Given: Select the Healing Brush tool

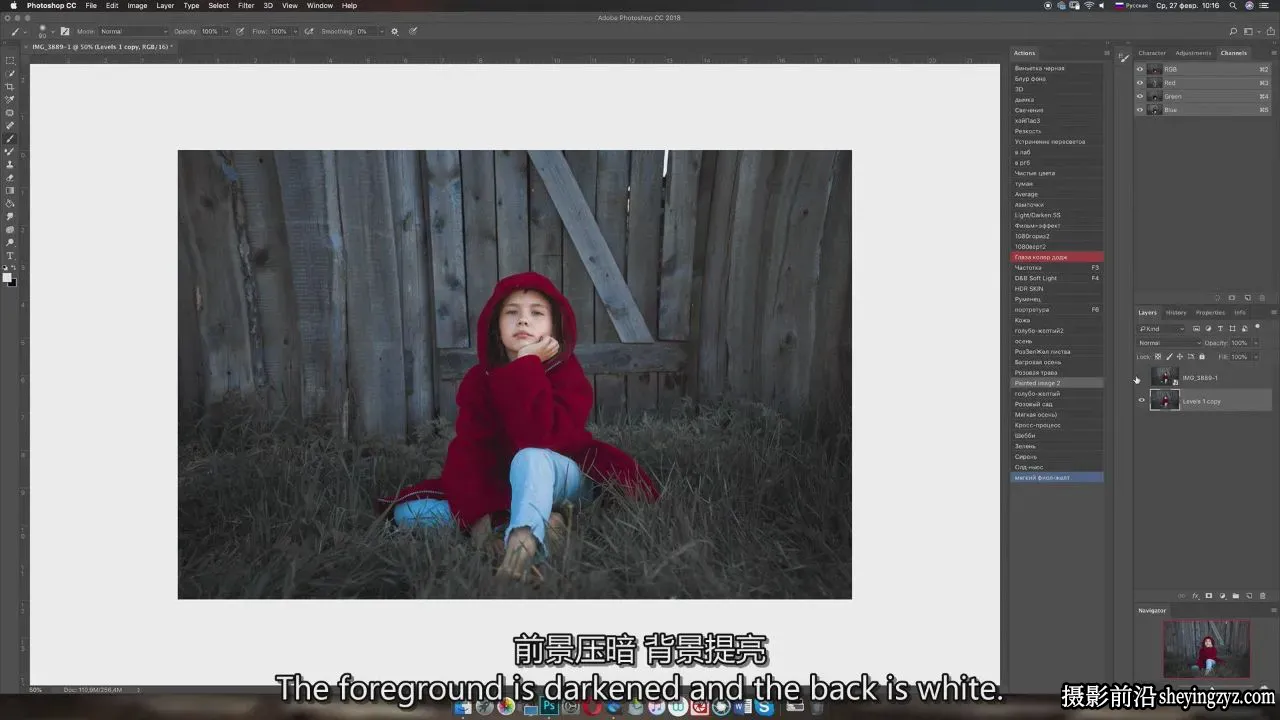Looking at the screenshot, I should 10,125.
